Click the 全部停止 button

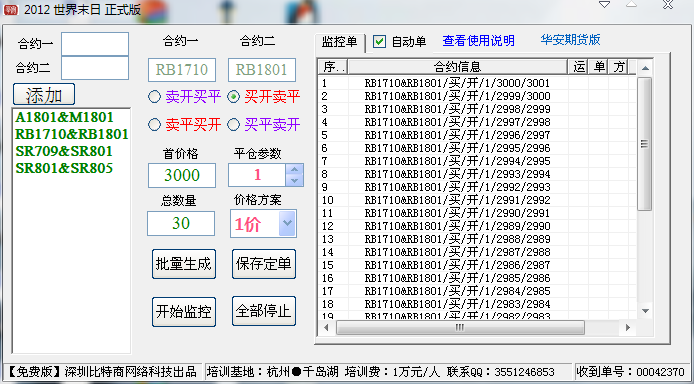click(264, 311)
